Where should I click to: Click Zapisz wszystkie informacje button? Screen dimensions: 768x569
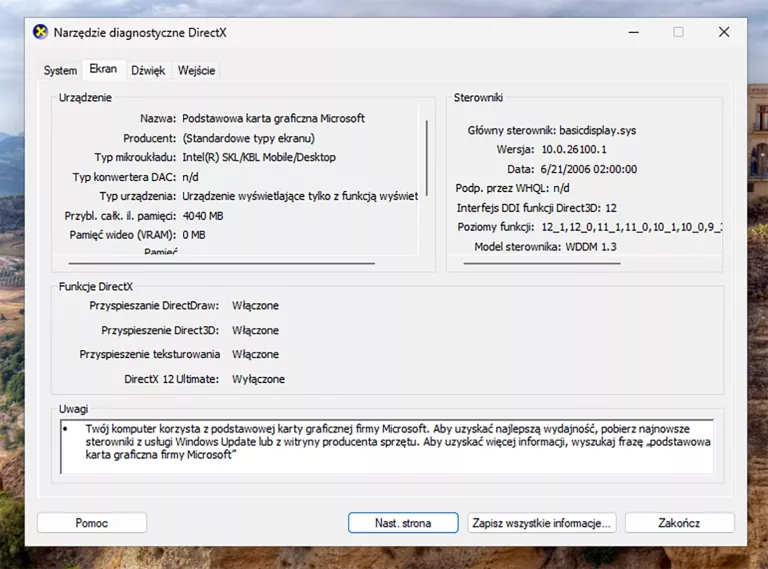(x=541, y=523)
